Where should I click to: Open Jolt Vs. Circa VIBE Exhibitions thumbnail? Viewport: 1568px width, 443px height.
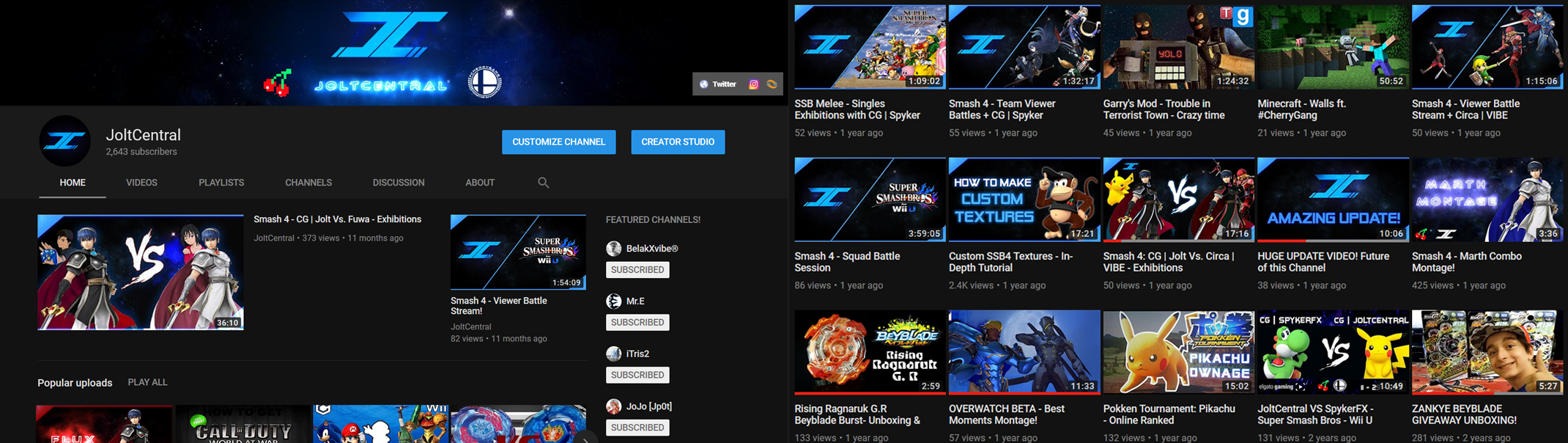coord(1179,199)
